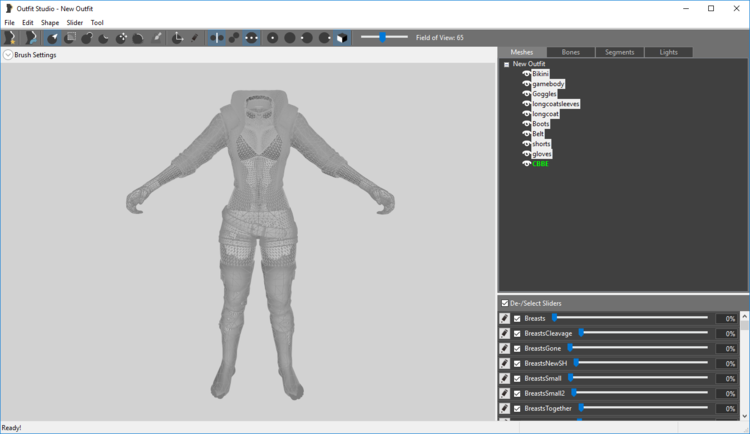The width and height of the screenshot is (750, 434).
Task: Click the slider list scroll-up arrow
Action: [744, 316]
